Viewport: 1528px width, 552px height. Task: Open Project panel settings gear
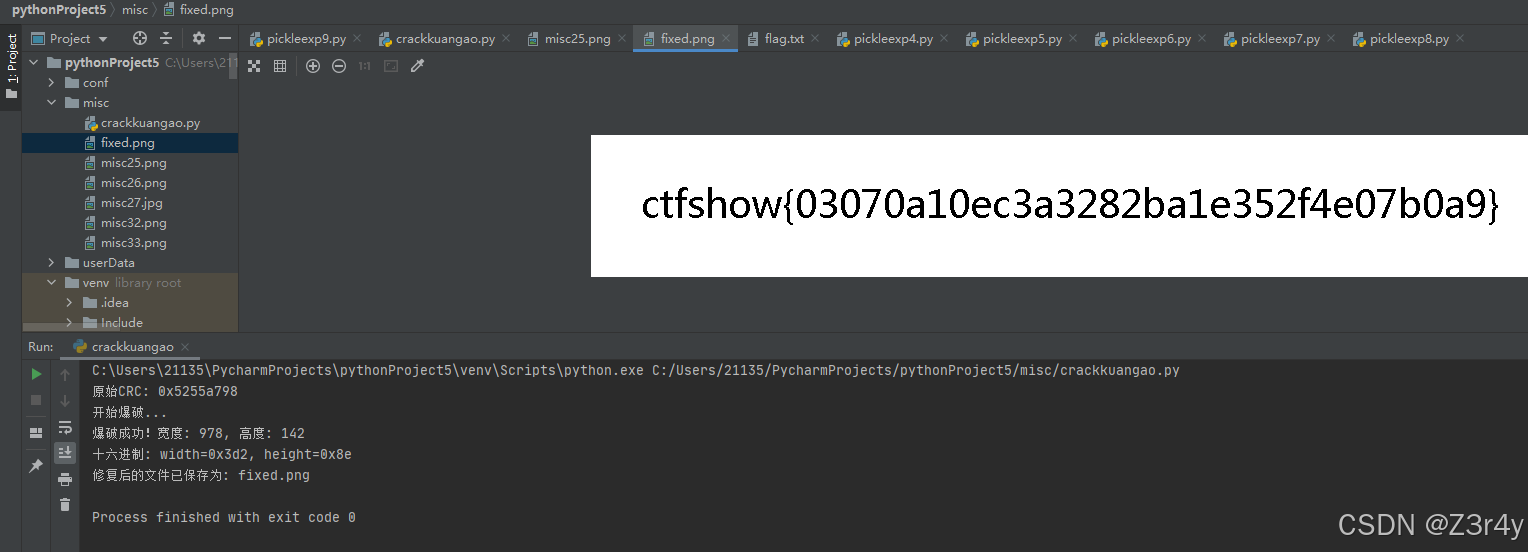(199, 38)
